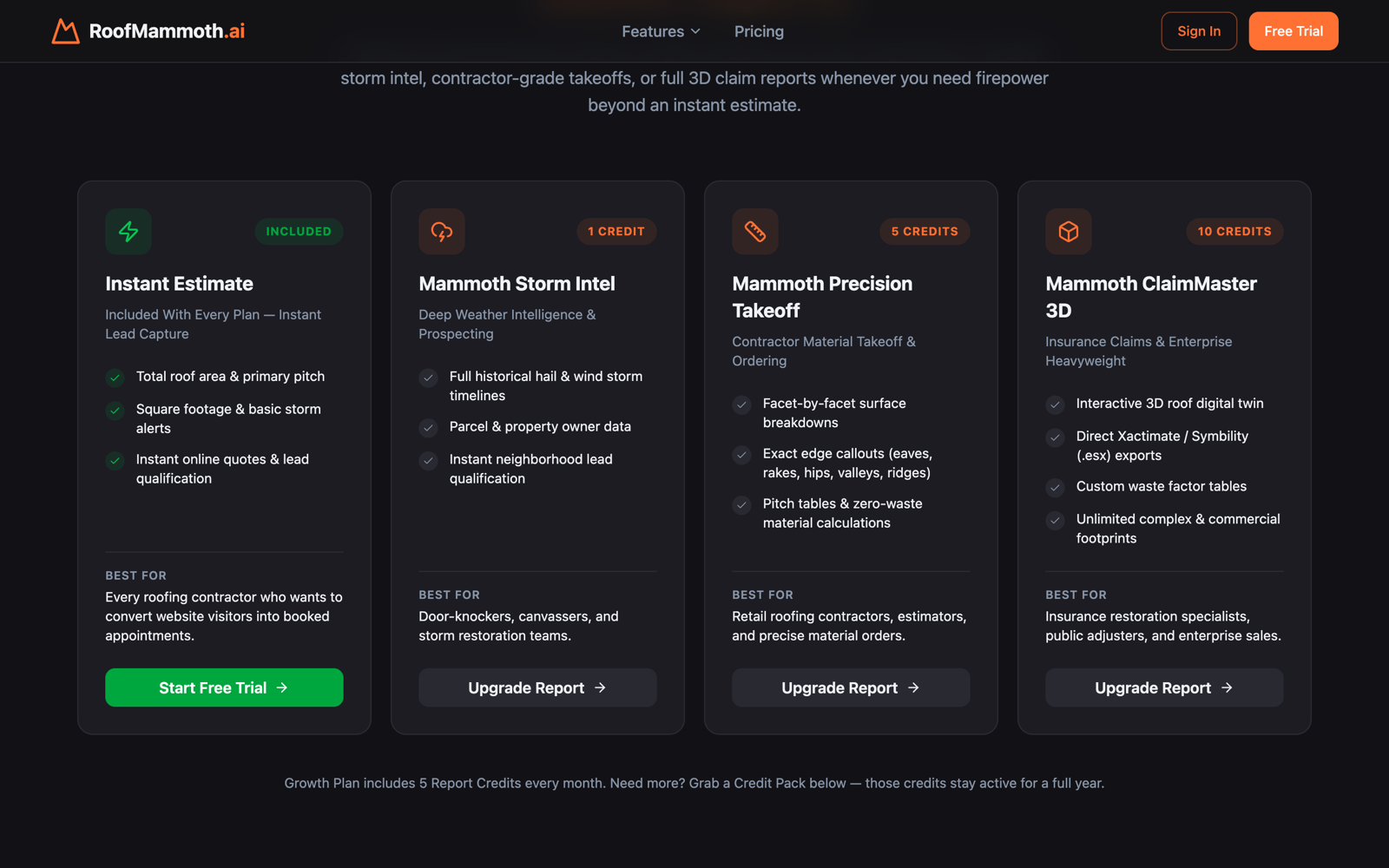Click the RoofMammoth.ai brand name text
The width and height of the screenshot is (1389, 868).
tap(167, 31)
